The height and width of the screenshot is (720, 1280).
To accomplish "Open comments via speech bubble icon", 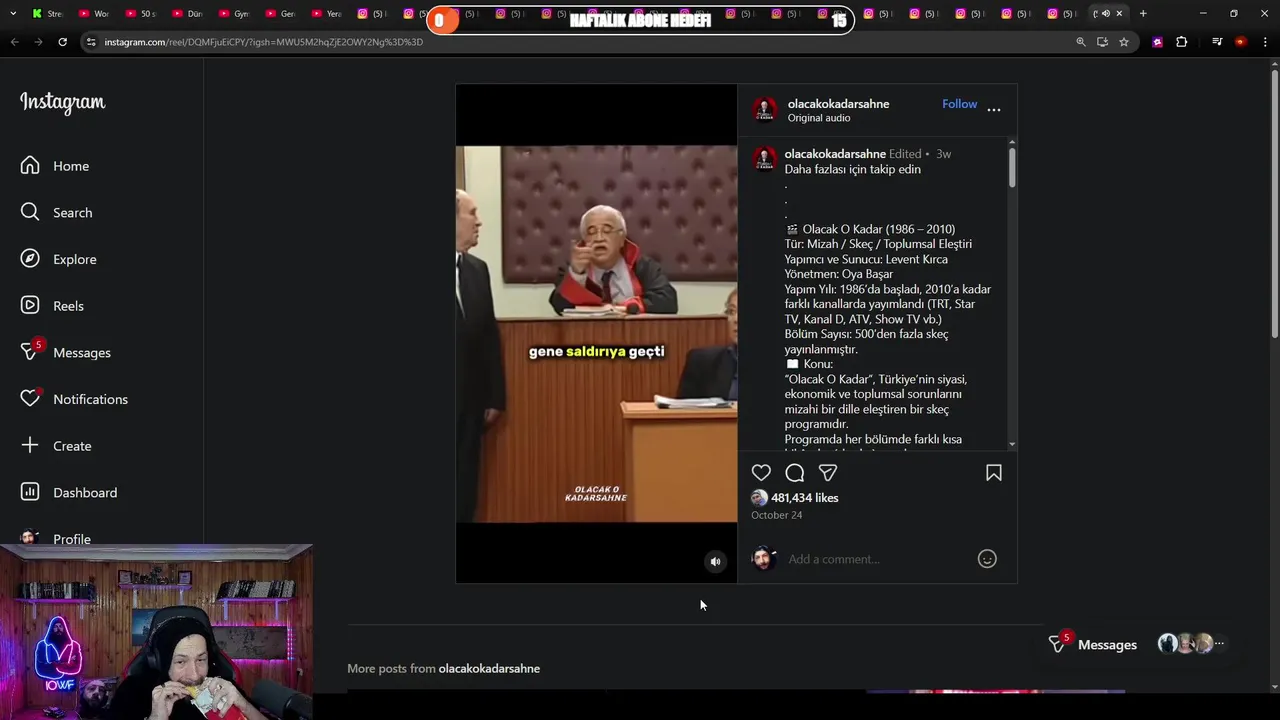I will coord(795,473).
